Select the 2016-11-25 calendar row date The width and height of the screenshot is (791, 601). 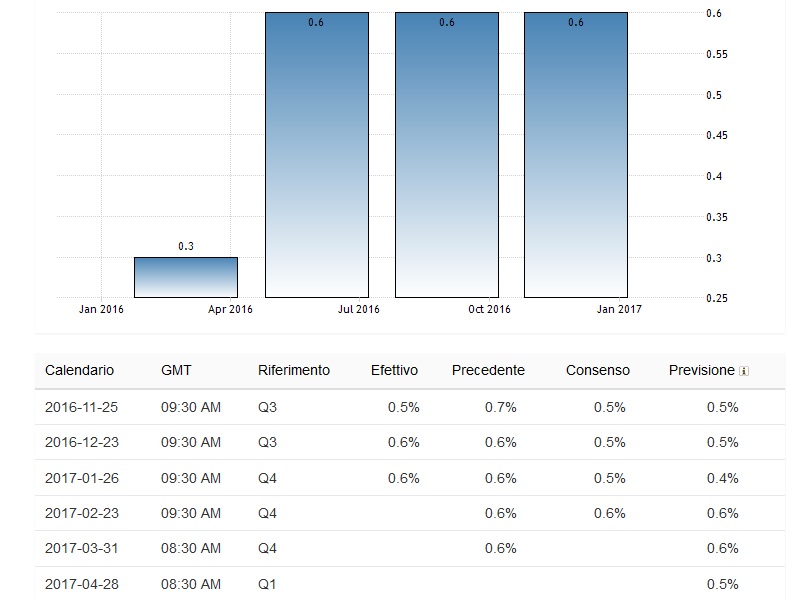pos(82,407)
